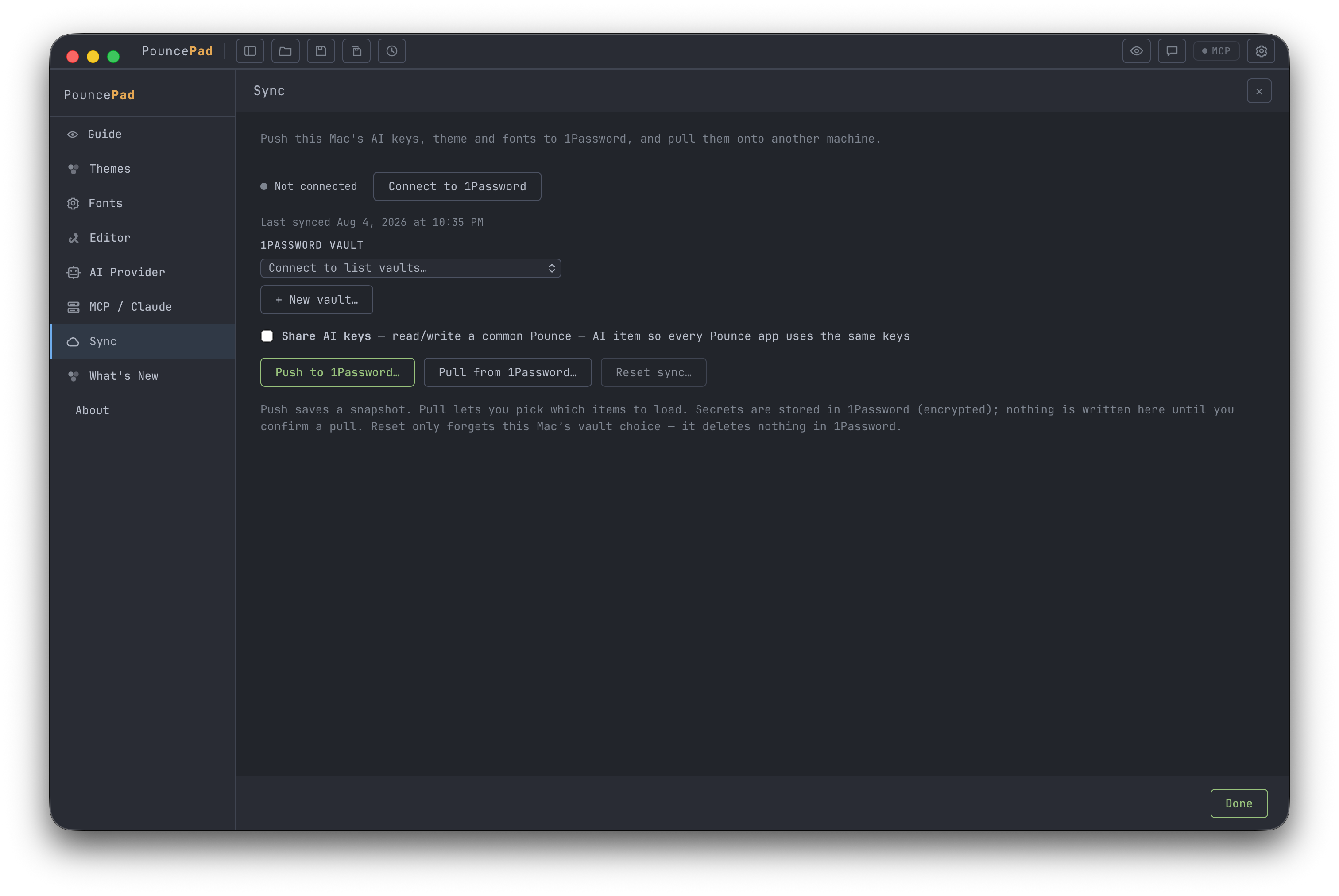Enable the Share AI keys checkbox
This screenshot has height=896, width=1339.
pyautogui.click(x=267, y=336)
